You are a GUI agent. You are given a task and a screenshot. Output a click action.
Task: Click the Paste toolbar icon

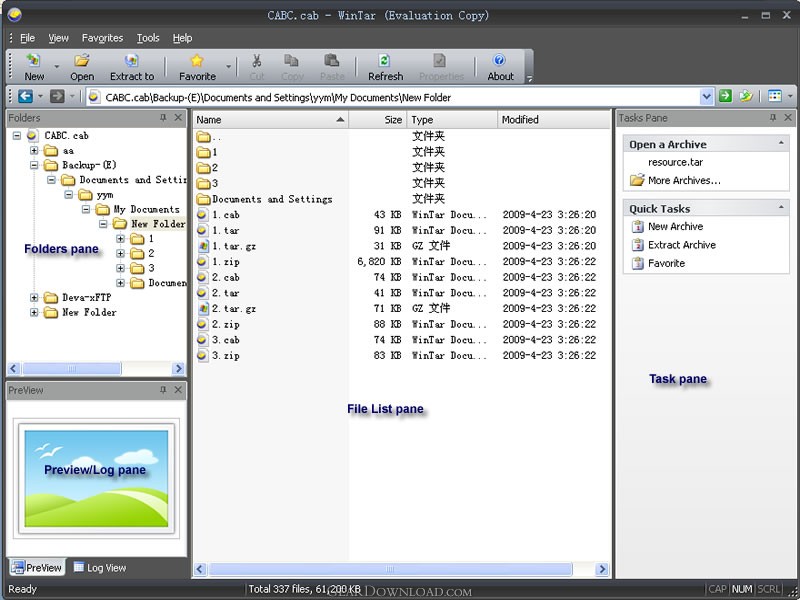point(332,61)
